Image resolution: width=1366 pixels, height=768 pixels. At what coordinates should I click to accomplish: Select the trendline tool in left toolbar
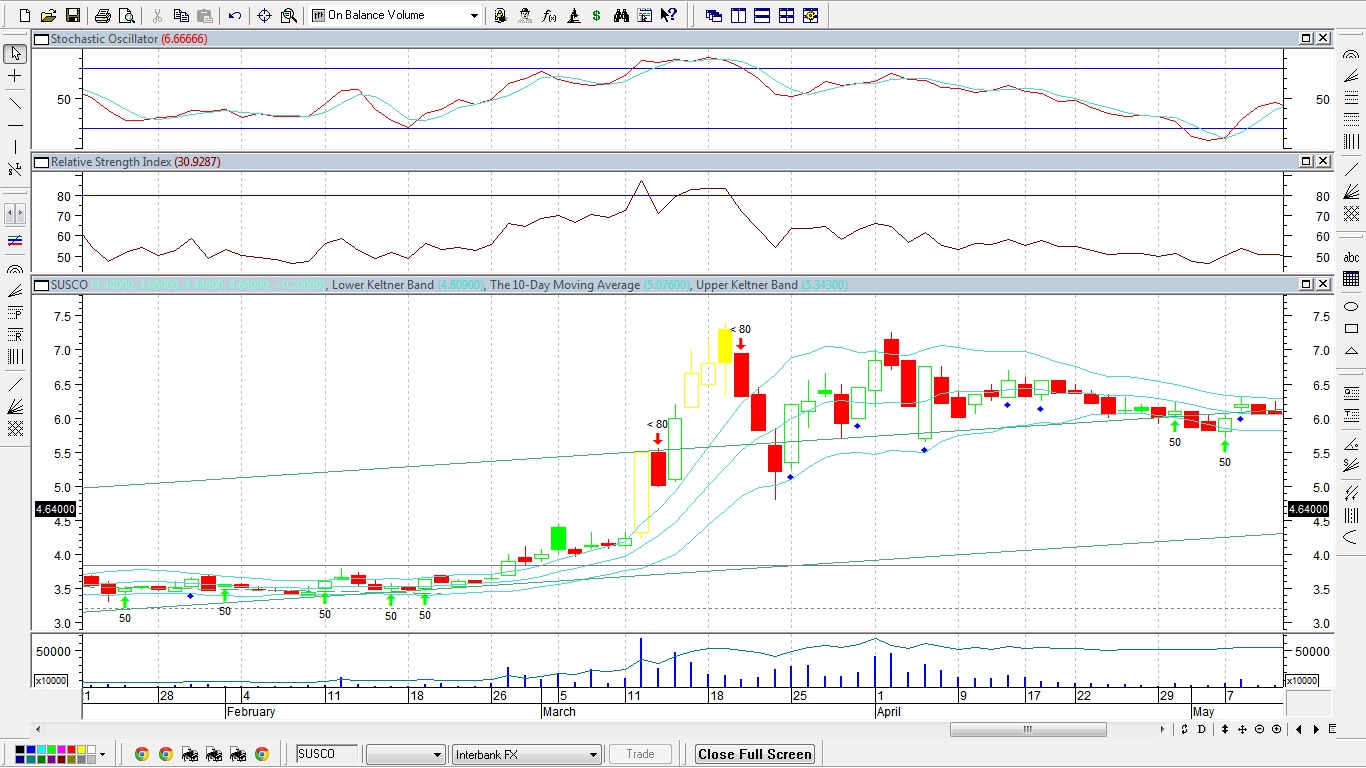[x=15, y=102]
